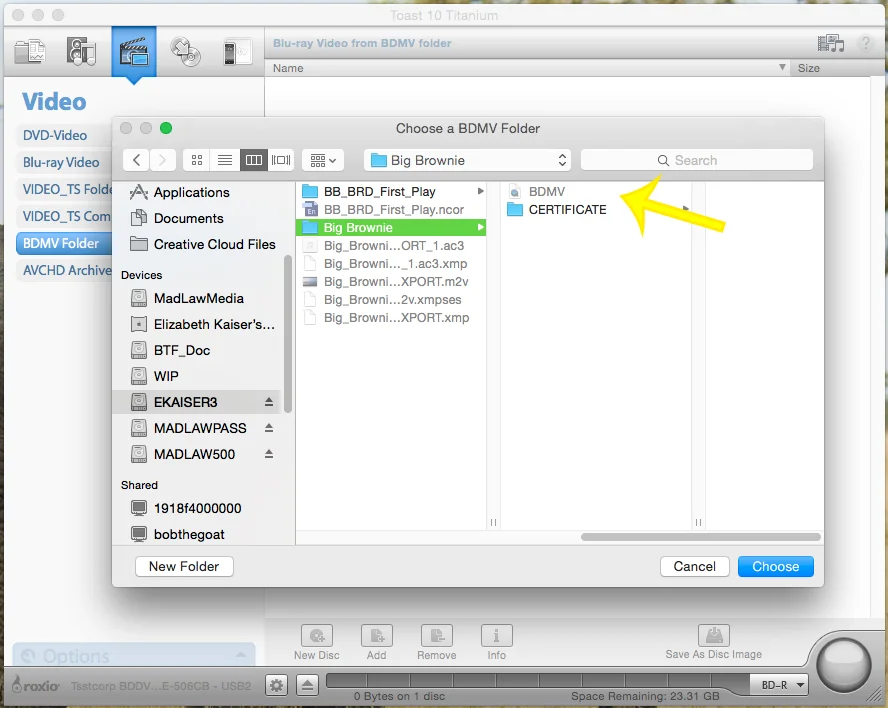The height and width of the screenshot is (708, 888).
Task: Select the Elizabeth Kaiser's device
Action: 214,325
